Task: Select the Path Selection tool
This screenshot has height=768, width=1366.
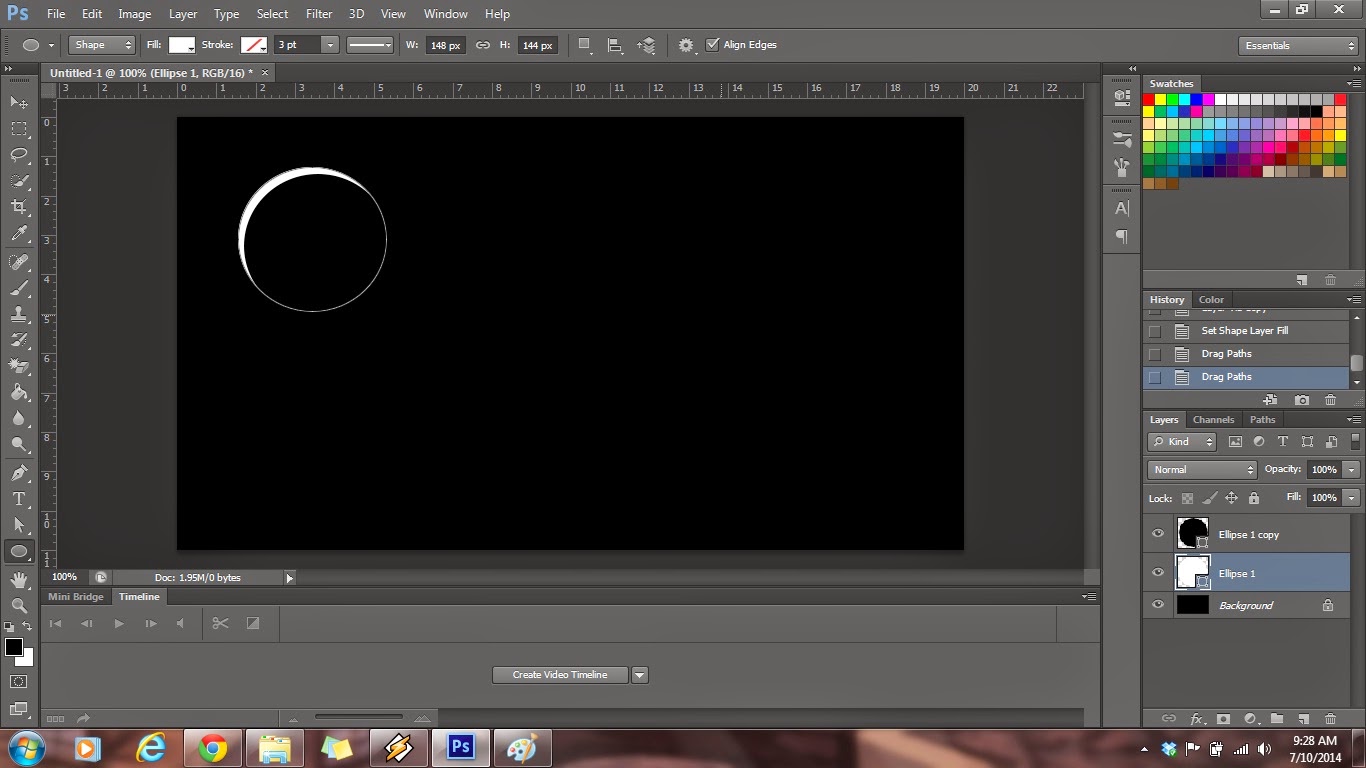Action: point(19,525)
